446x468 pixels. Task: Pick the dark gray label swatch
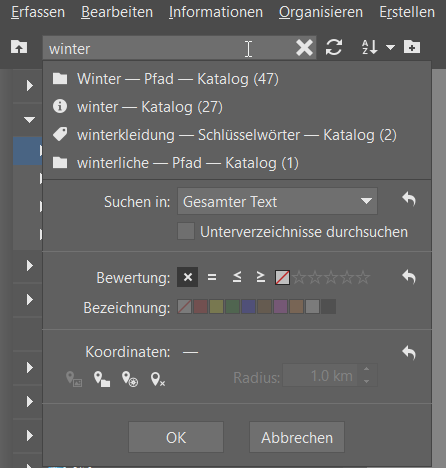[328, 307]
